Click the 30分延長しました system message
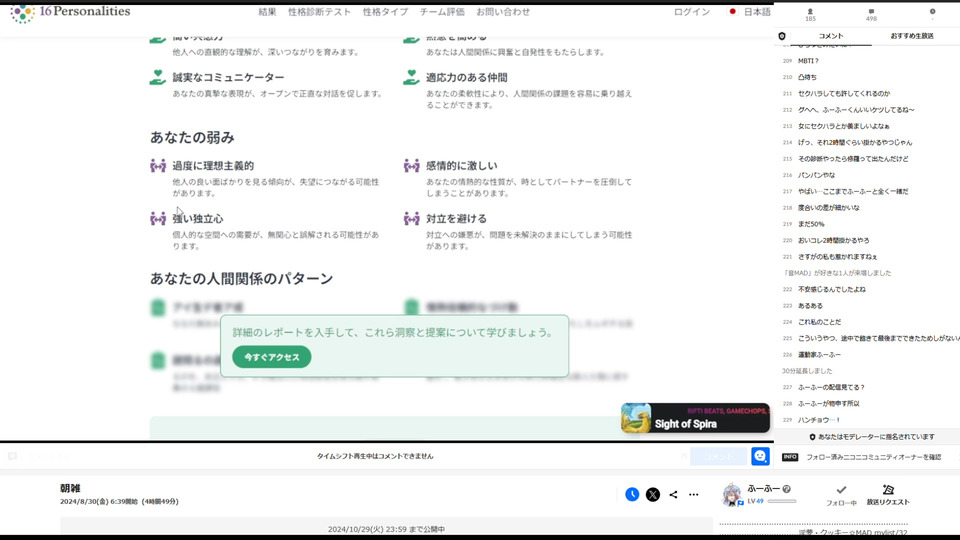 coord(807,371)
